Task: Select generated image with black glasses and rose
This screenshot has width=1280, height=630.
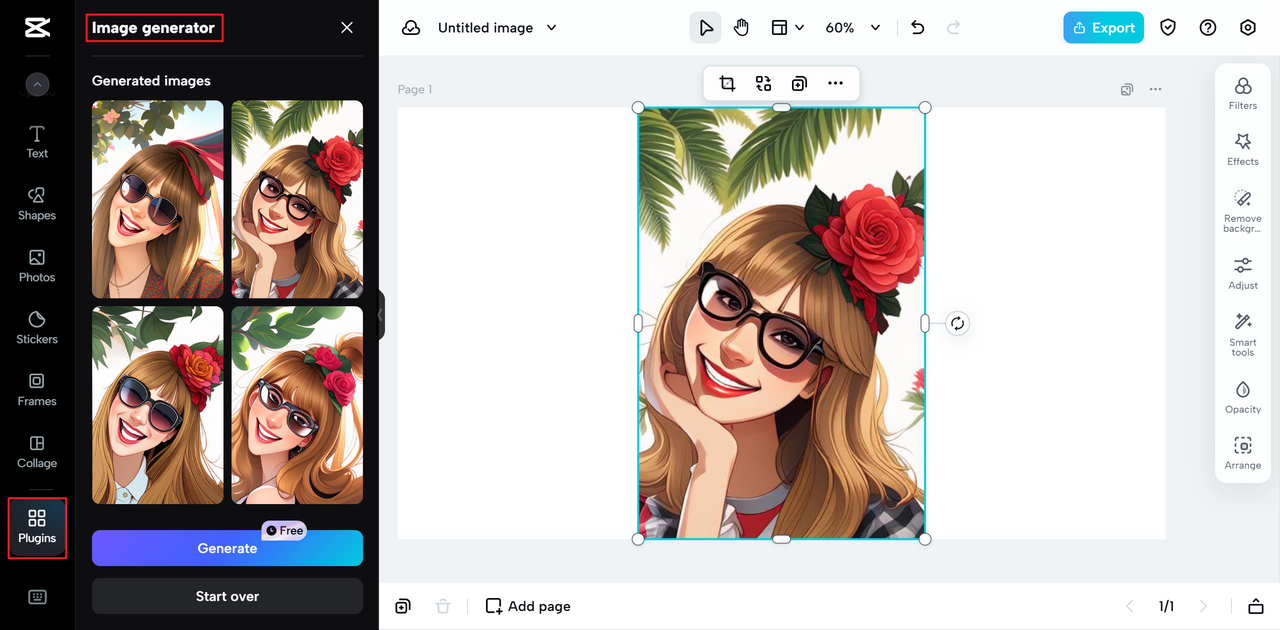Action: pyautogui.click(x=297, y=199)
